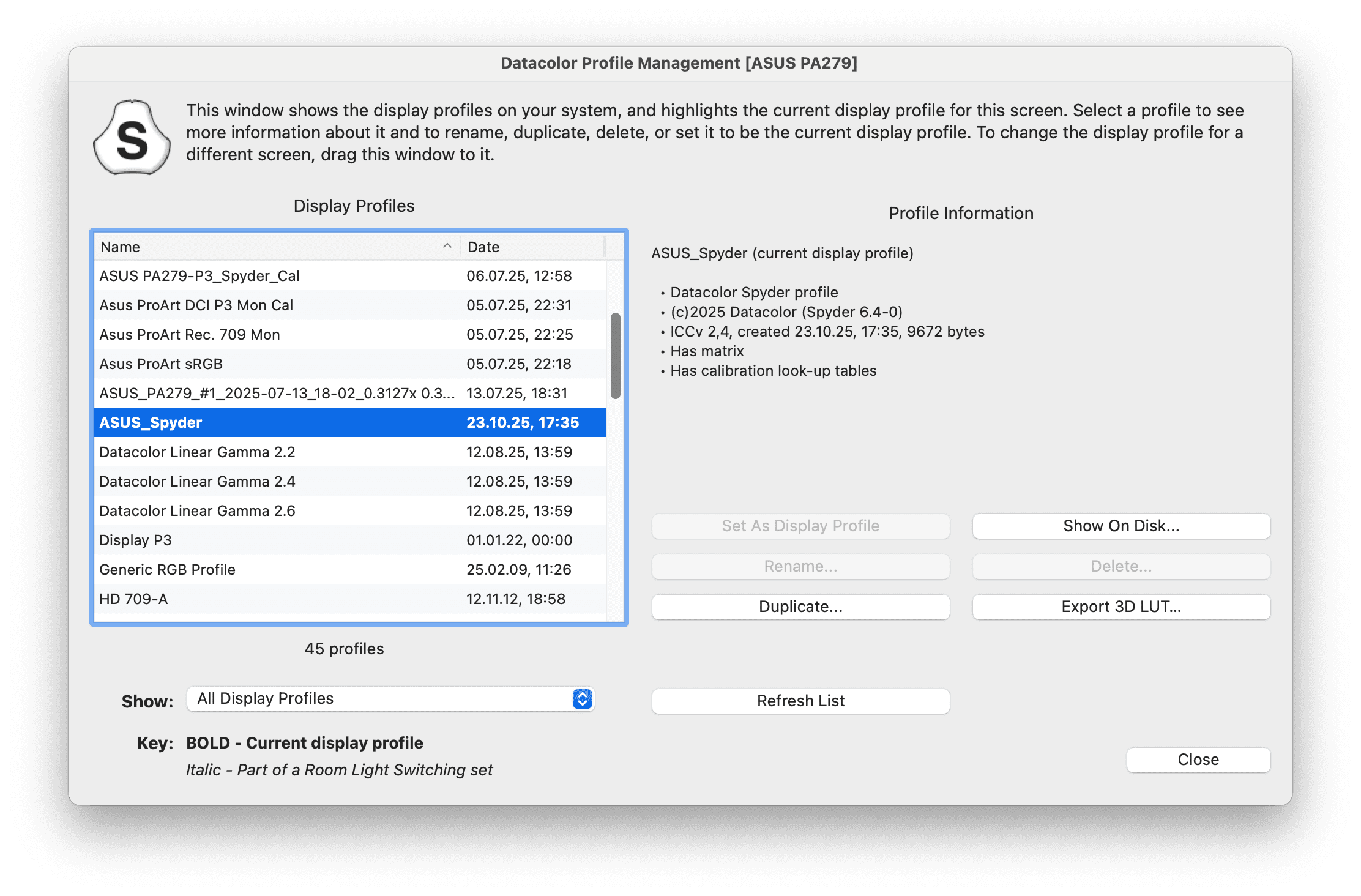Viewport: 1361px width, 896px height.
Task: Close the Profile Management window
Action: tap(1198, 760)
